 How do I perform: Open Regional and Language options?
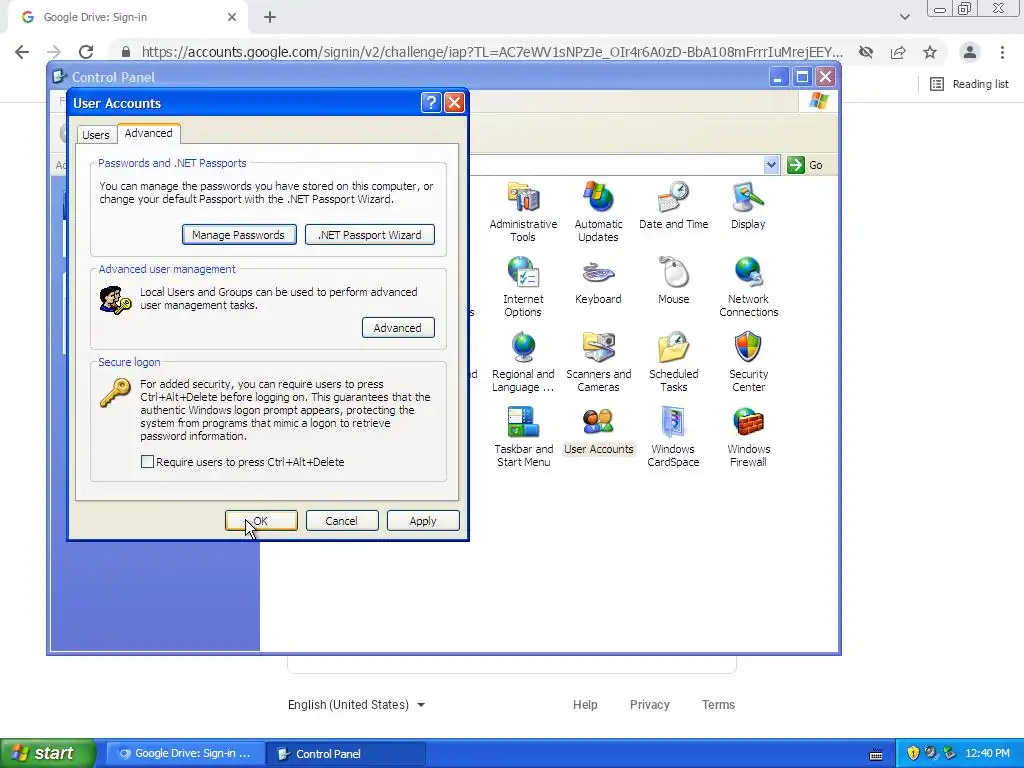coord(523,362)
